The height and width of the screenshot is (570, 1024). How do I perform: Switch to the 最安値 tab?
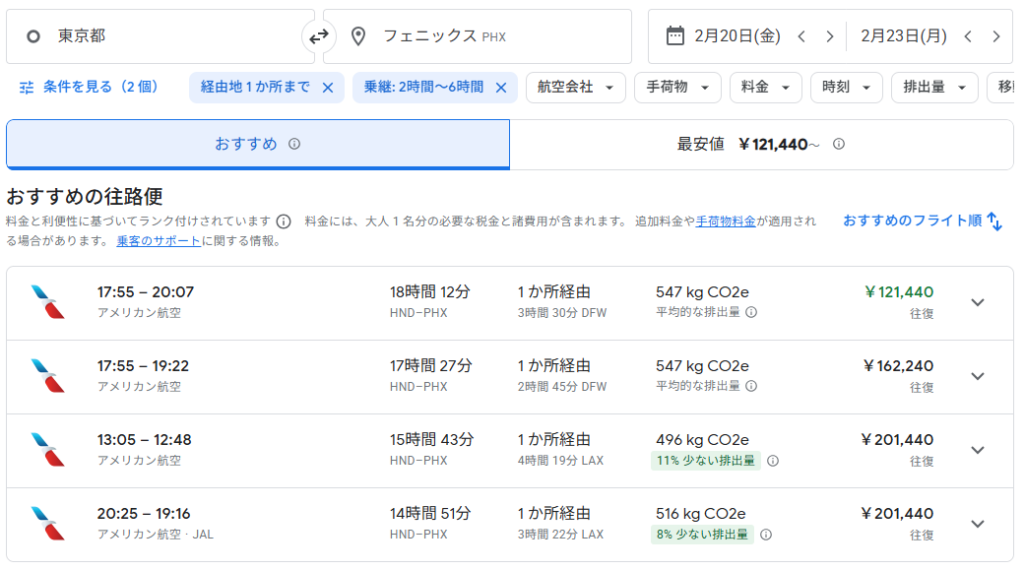760,145
